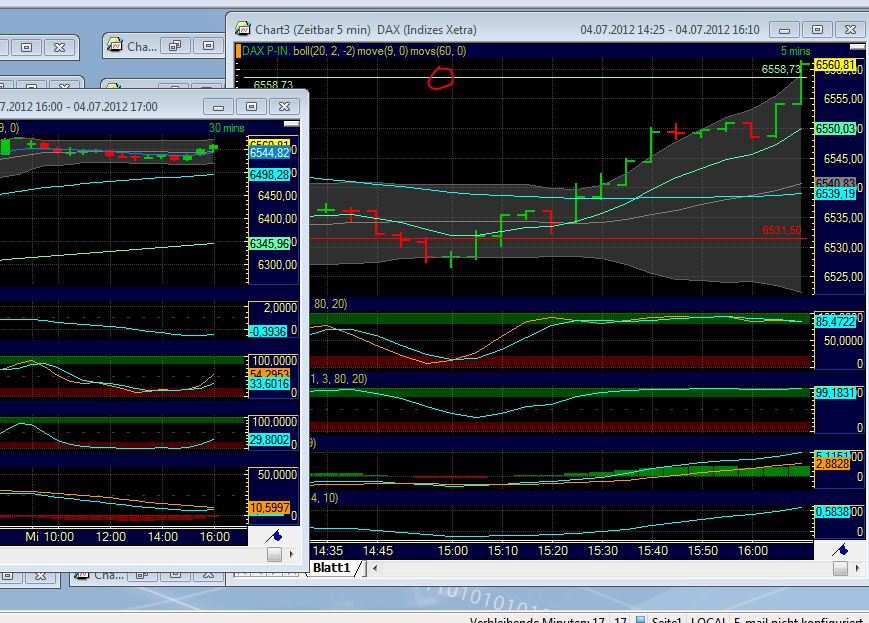
Task: Click the chart icon on the bottom Cha... entry
Action: 80,575
